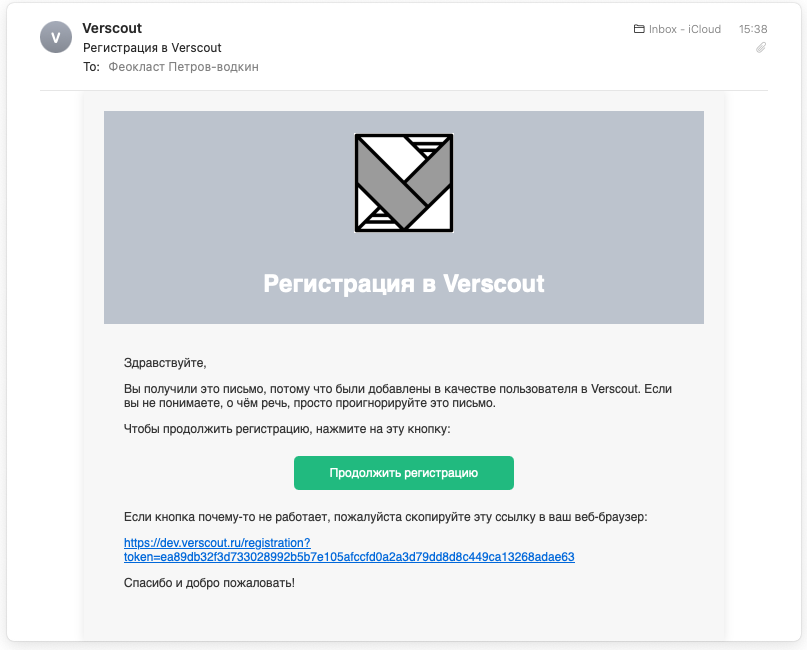Click the sender avatar with letter V
The width and height of the screenshot is (807, 650).
coord(56,37)
